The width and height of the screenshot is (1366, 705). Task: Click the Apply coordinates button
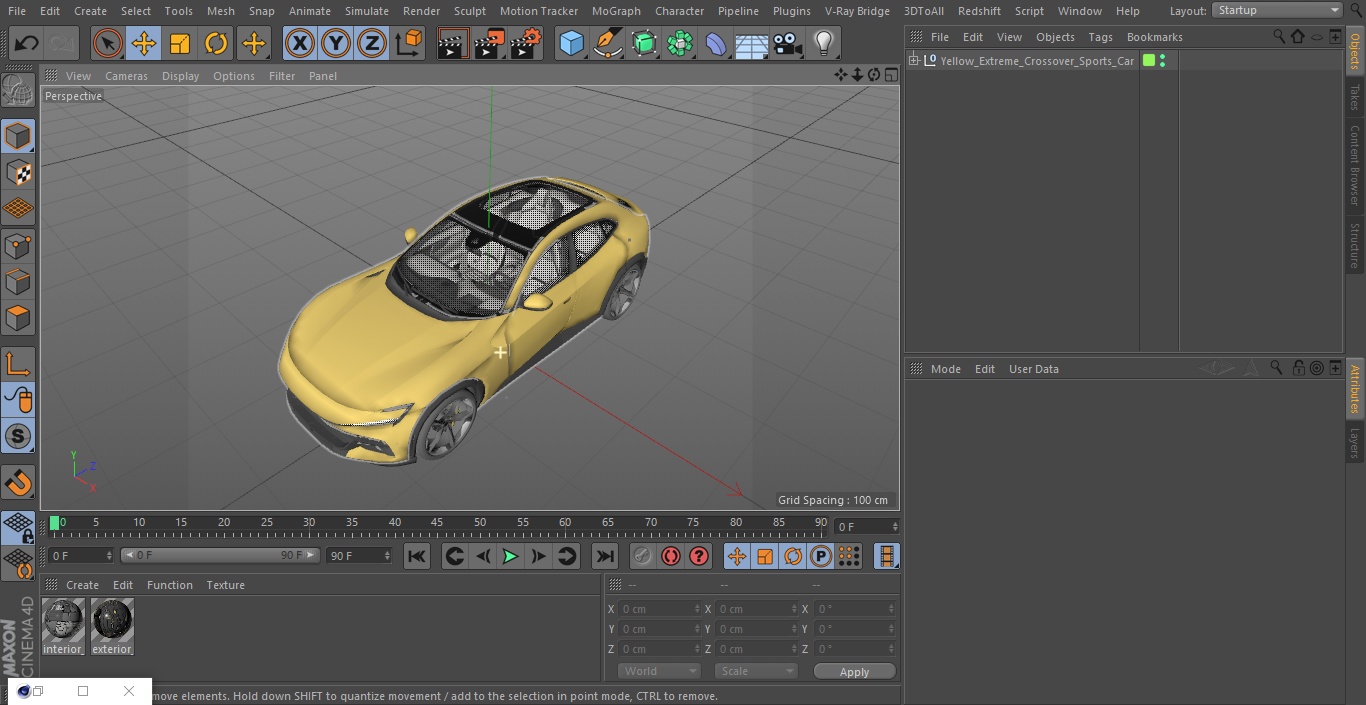tap(854, 672)
